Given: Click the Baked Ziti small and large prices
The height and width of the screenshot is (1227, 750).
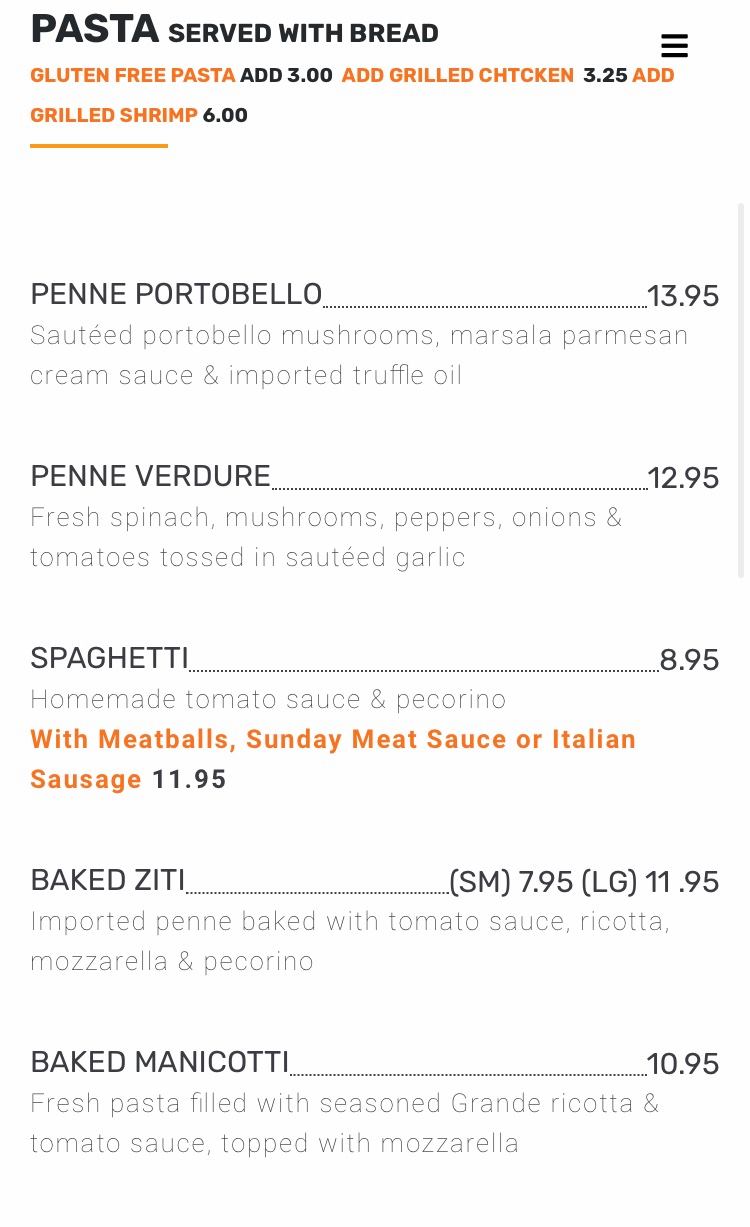Looking at the screenshot, I should click(x=584, y=882).
